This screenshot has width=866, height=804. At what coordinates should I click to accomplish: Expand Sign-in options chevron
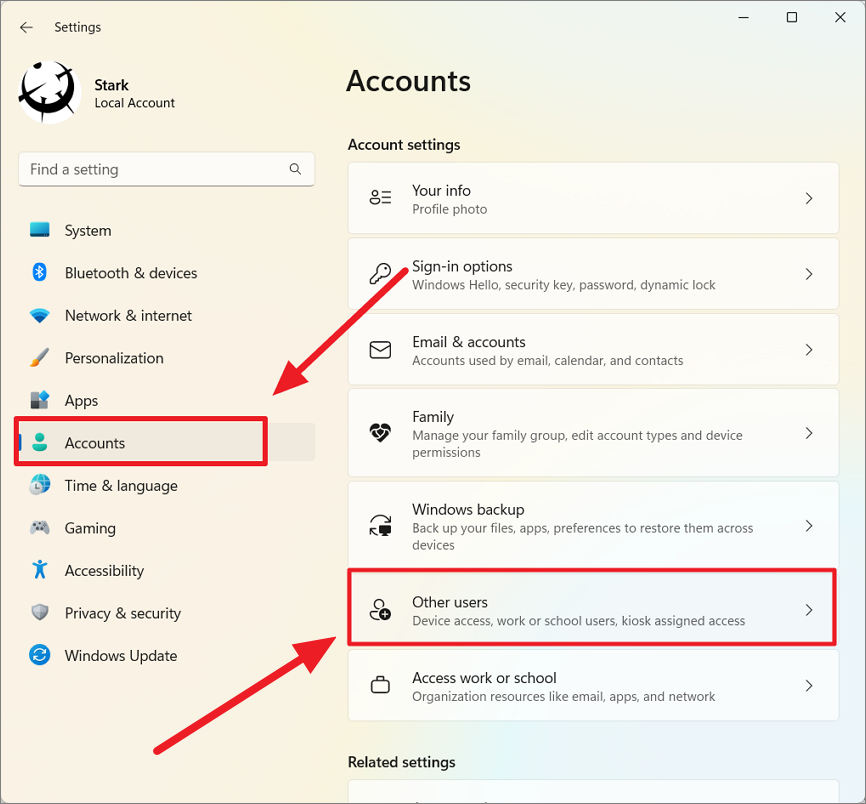809,273
